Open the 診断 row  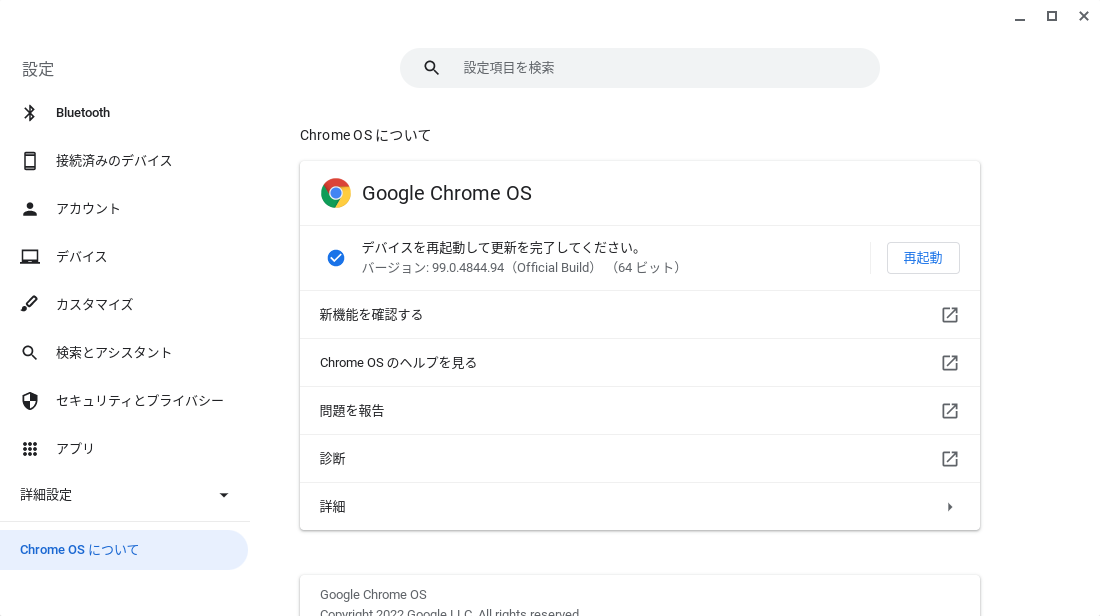click(x=640, y=459)
